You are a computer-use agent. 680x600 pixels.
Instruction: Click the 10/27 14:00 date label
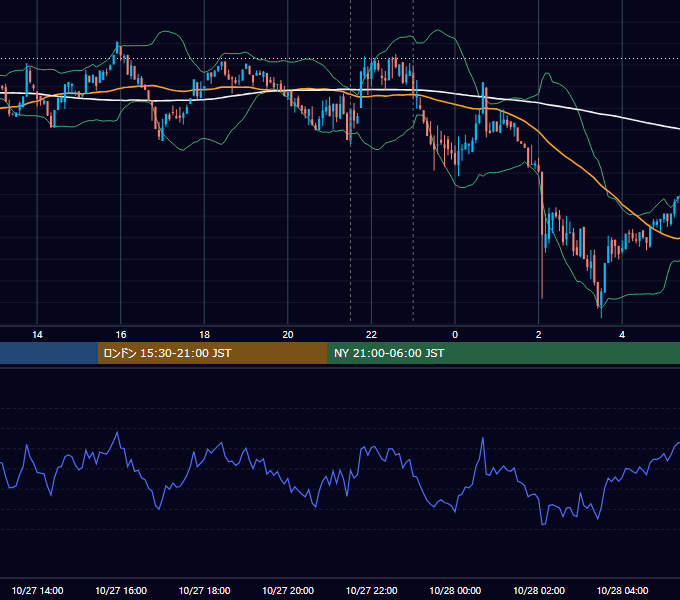tap(37, 590)
